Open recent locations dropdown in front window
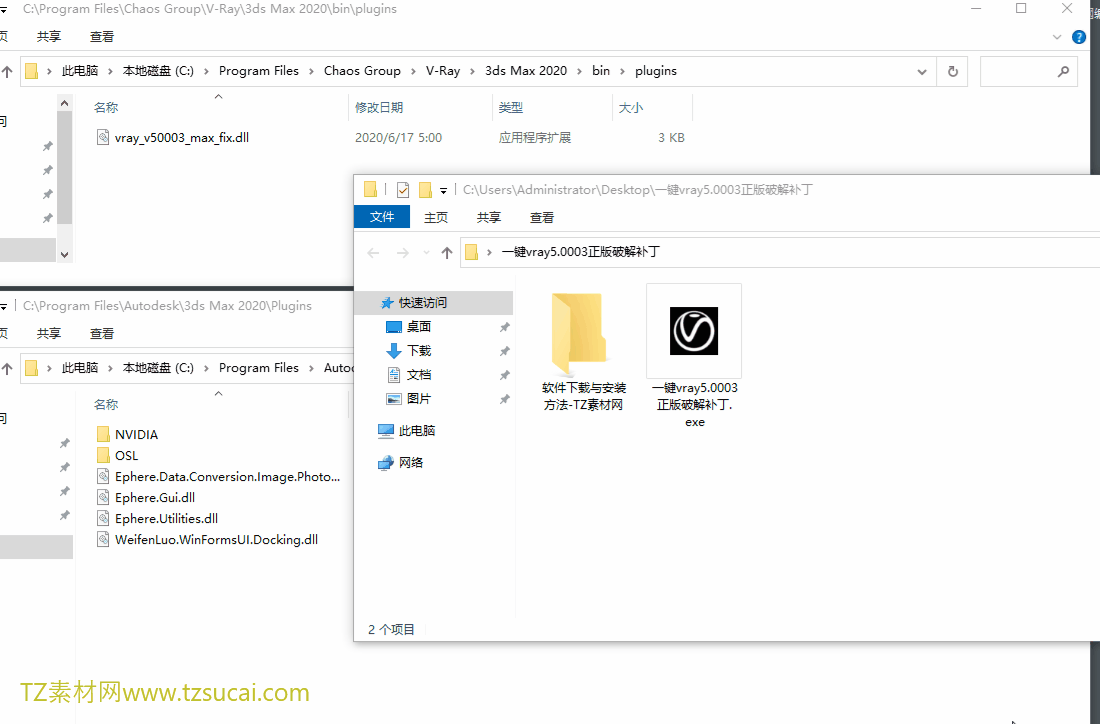Screen dimensions: 1100x724 coord(426,253)
